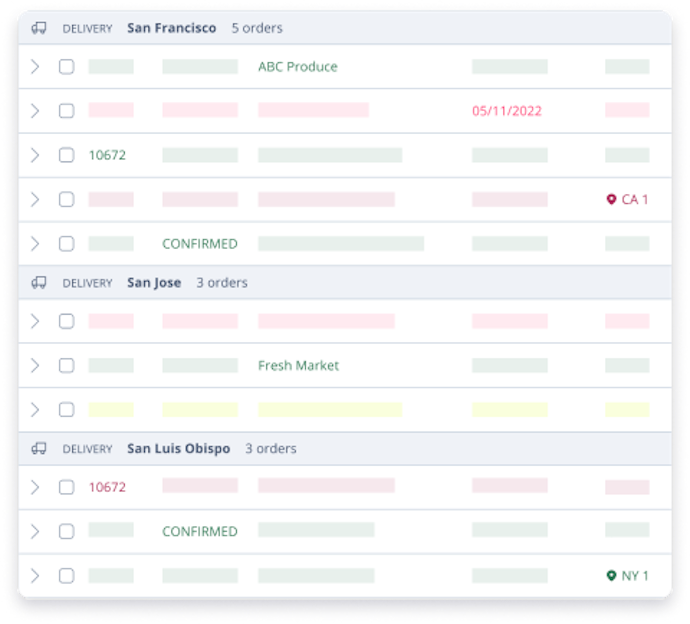Click CONFIRMED status in San Luis Obispo group
The width and height of the screenshot is (690, 624).
(x=200, y=532)
